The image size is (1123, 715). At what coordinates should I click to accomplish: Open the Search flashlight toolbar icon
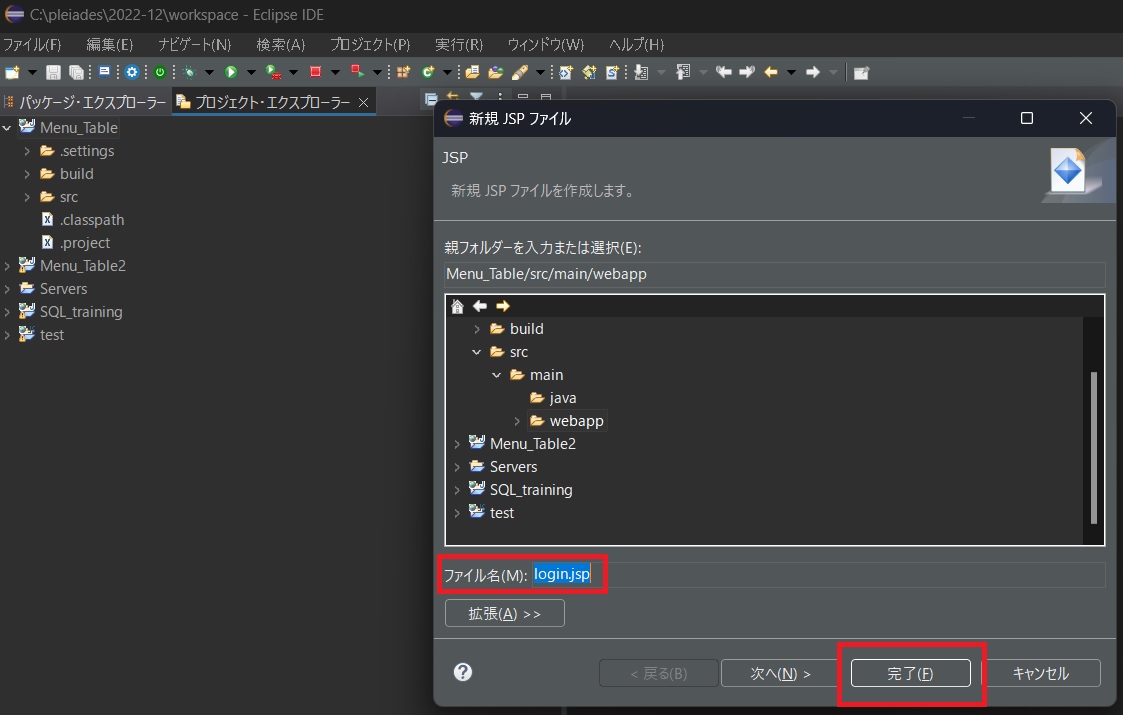tap(522, 71)
